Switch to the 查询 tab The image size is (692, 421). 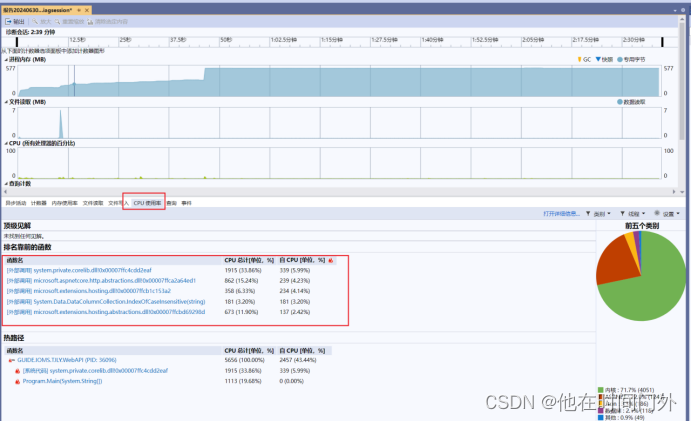(x=172, y=203)
